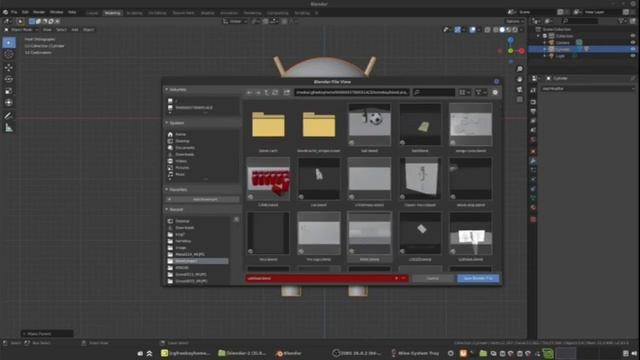Select the Transform tool in viewport toolbar

click(9, 102)
